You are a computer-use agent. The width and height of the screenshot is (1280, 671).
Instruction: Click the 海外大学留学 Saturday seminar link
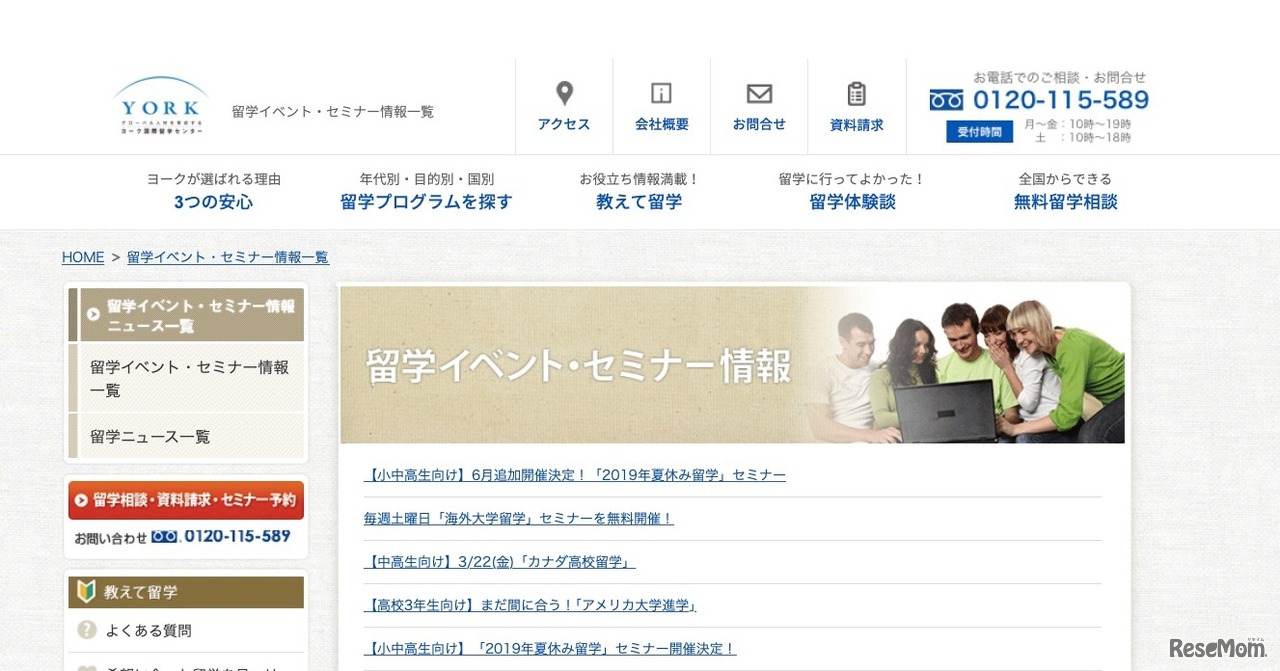516,518
